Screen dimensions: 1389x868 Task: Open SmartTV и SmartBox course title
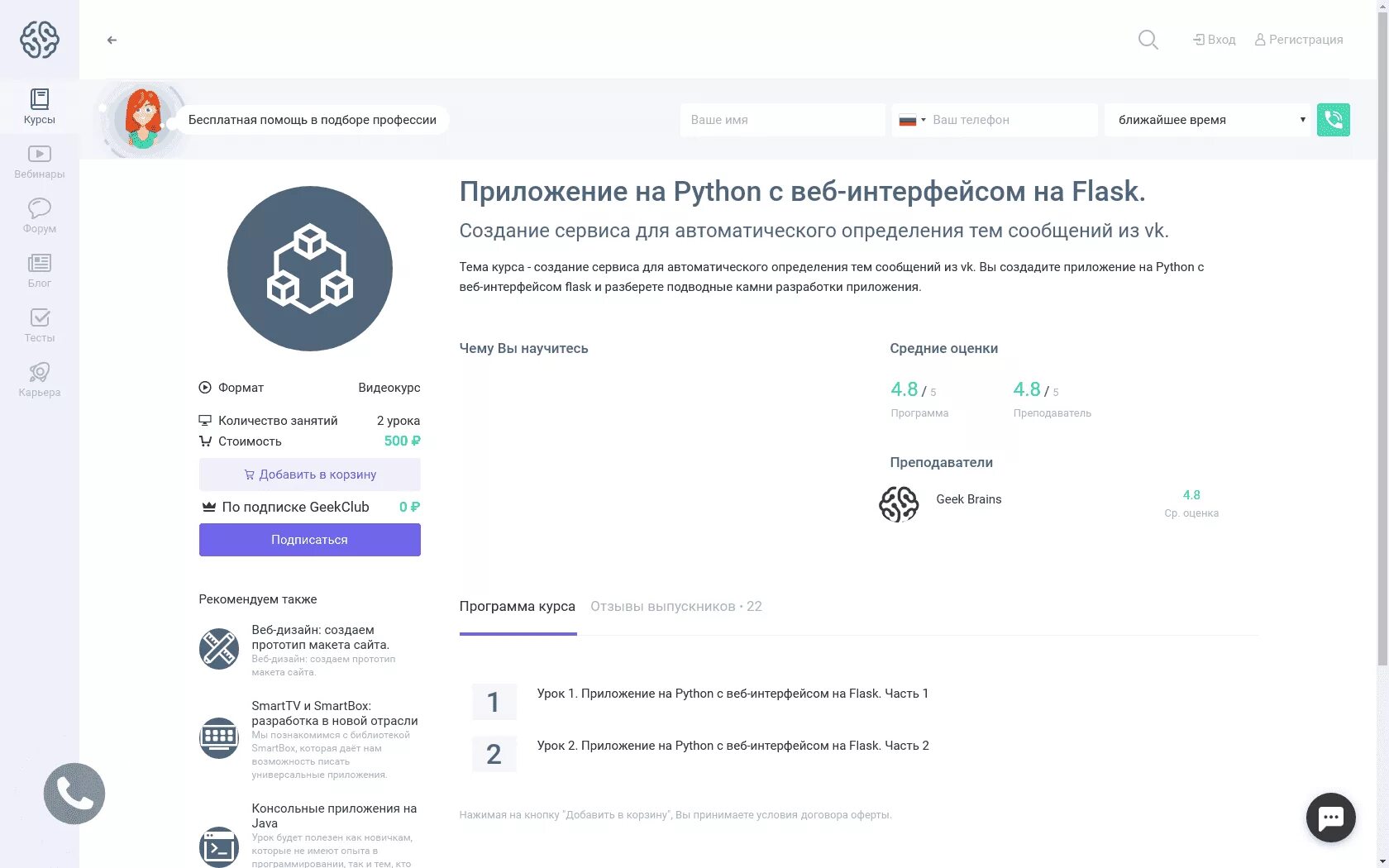click(335, 713)
